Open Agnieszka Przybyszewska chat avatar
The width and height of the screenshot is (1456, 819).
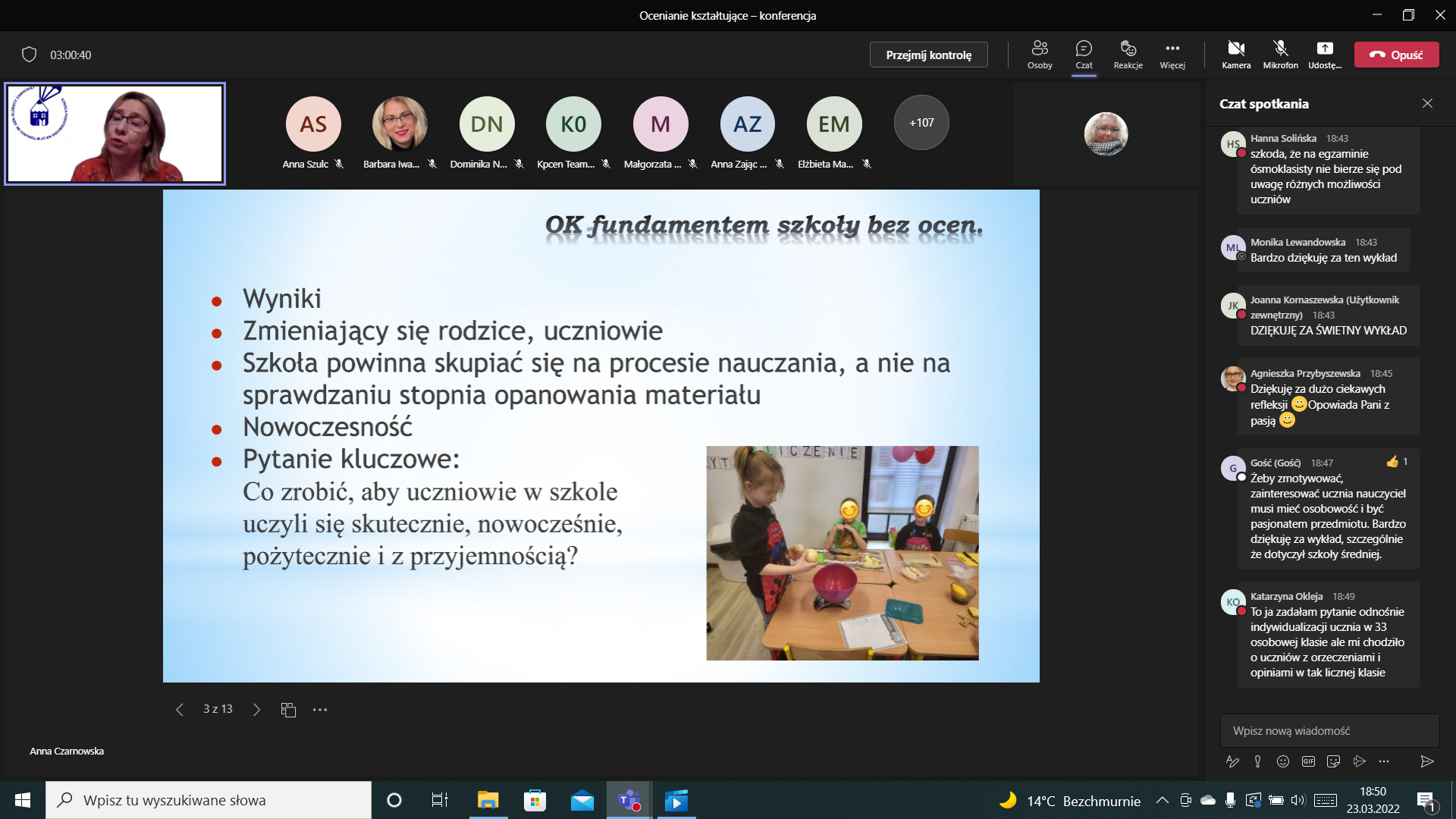pos(1233,378)
